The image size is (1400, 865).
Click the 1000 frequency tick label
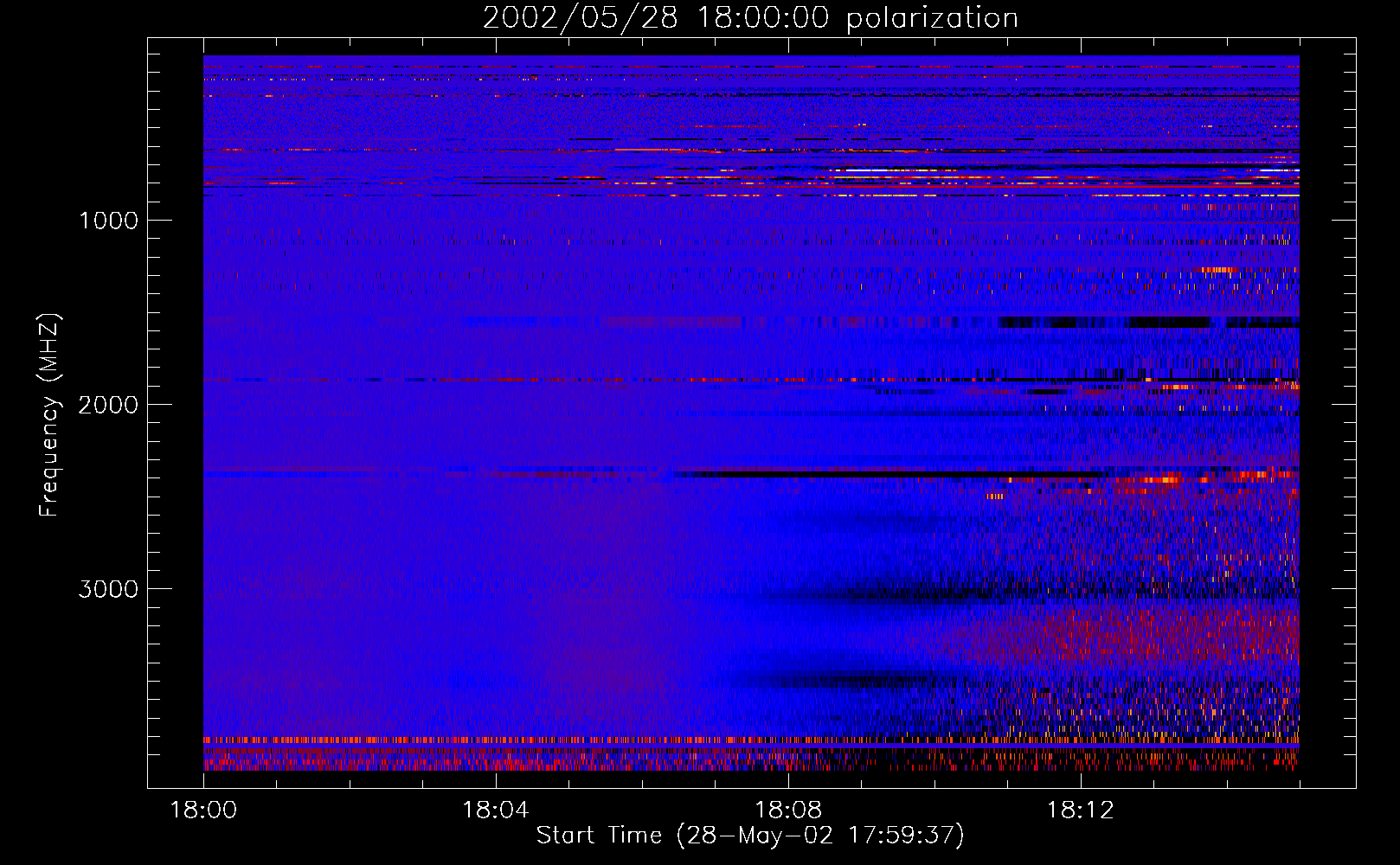(x=108, y=221)
